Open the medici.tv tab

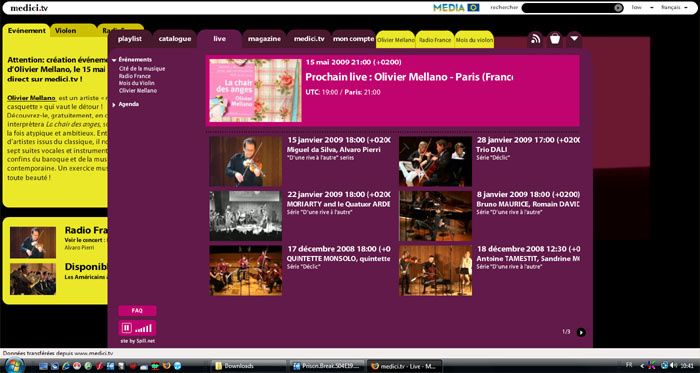(x=308, y=39)
